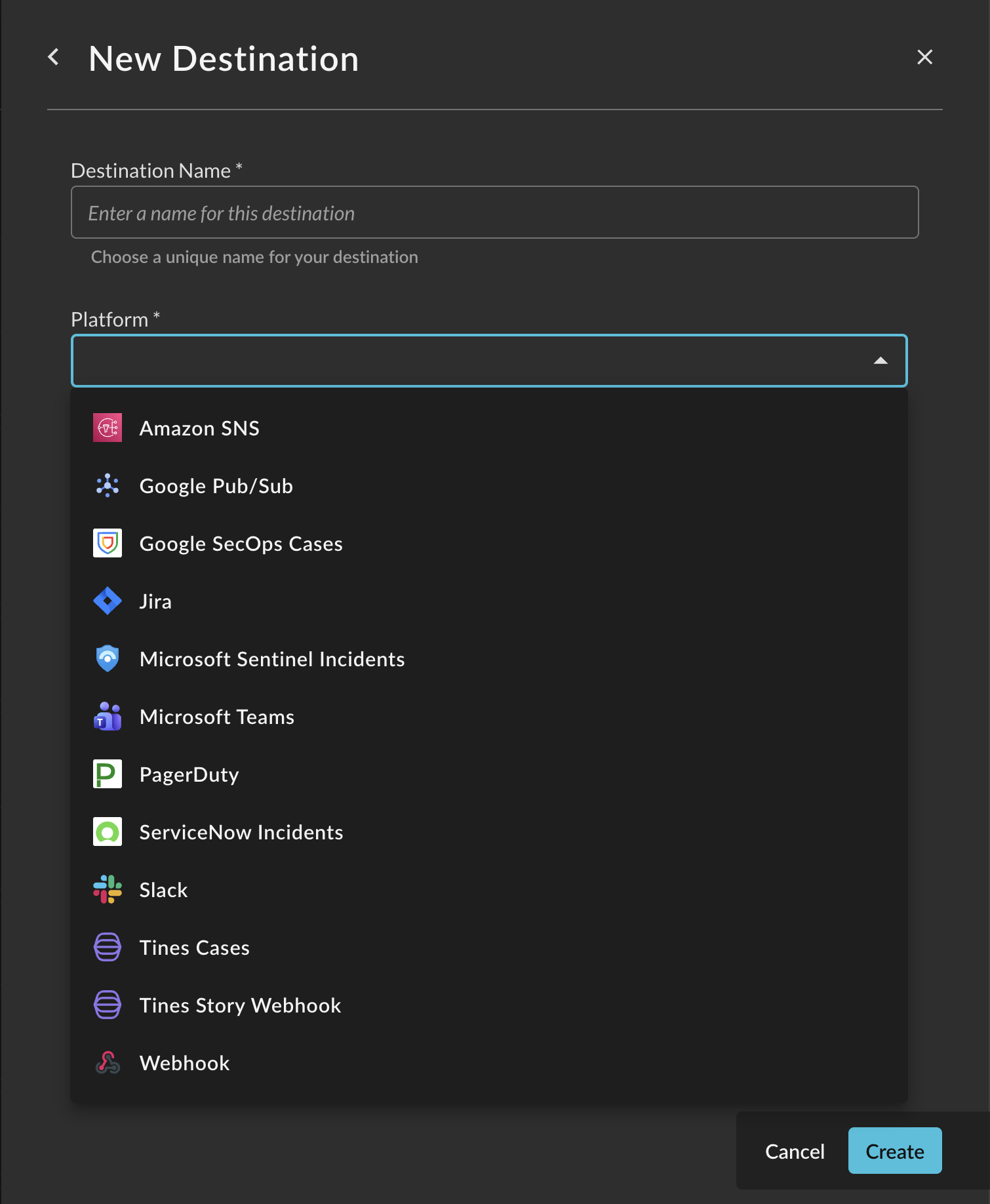Viewport: 990px width, 1204px height.
Task: Collapse the Platform dropdown arrow
Action: click(881, 361)
